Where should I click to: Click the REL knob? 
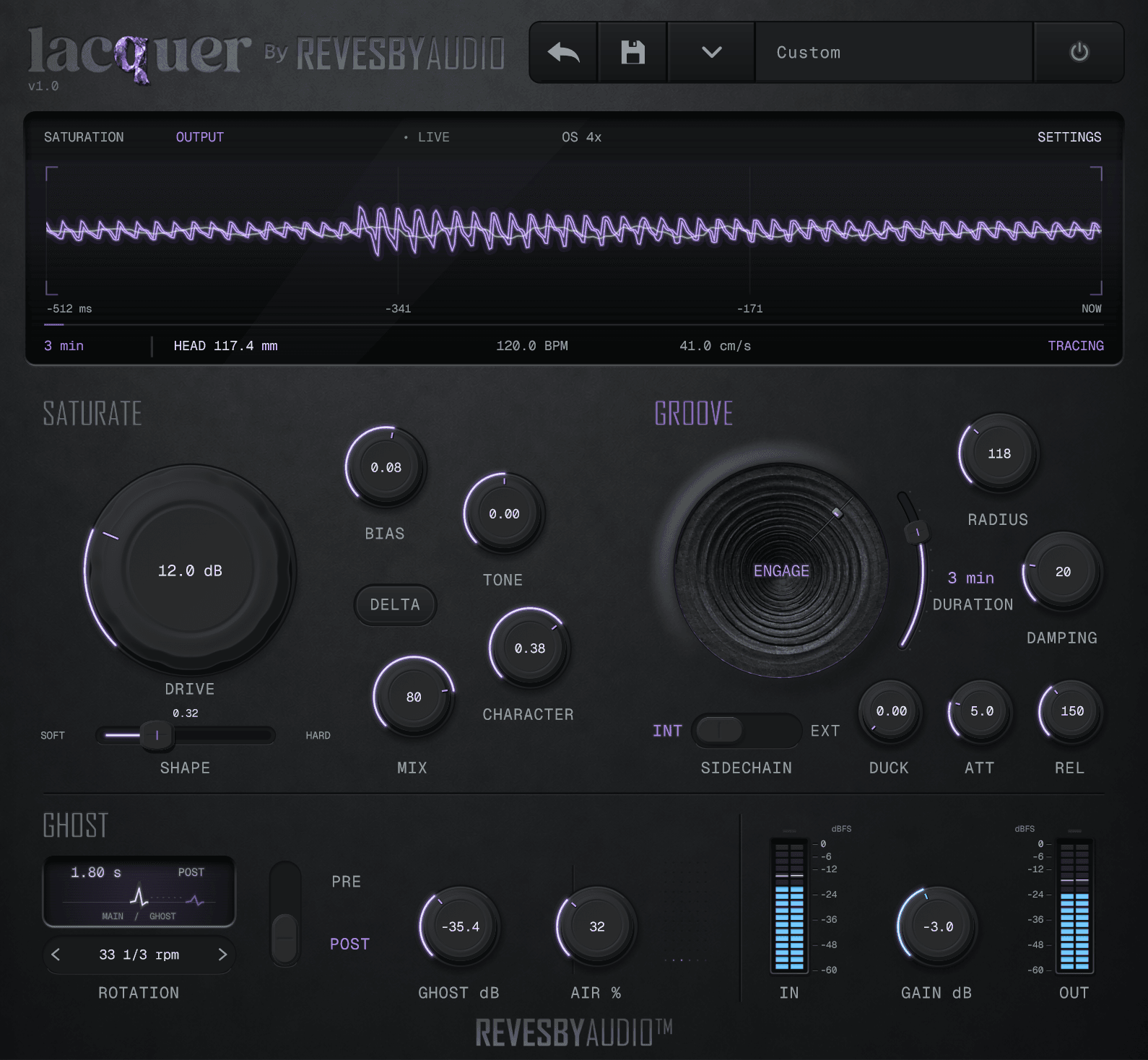click(x=1071, y=711)
